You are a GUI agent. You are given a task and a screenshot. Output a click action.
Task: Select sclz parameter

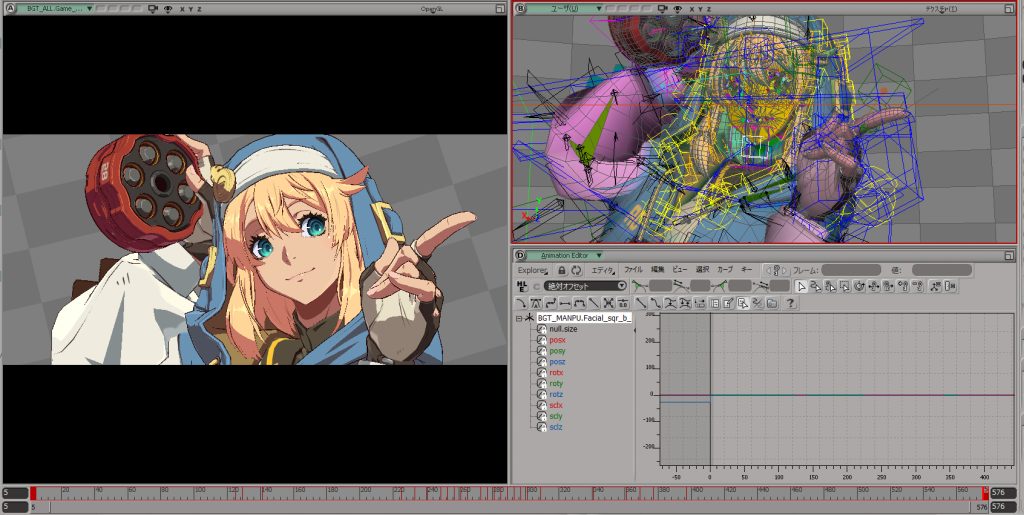(x=556, y=427)
